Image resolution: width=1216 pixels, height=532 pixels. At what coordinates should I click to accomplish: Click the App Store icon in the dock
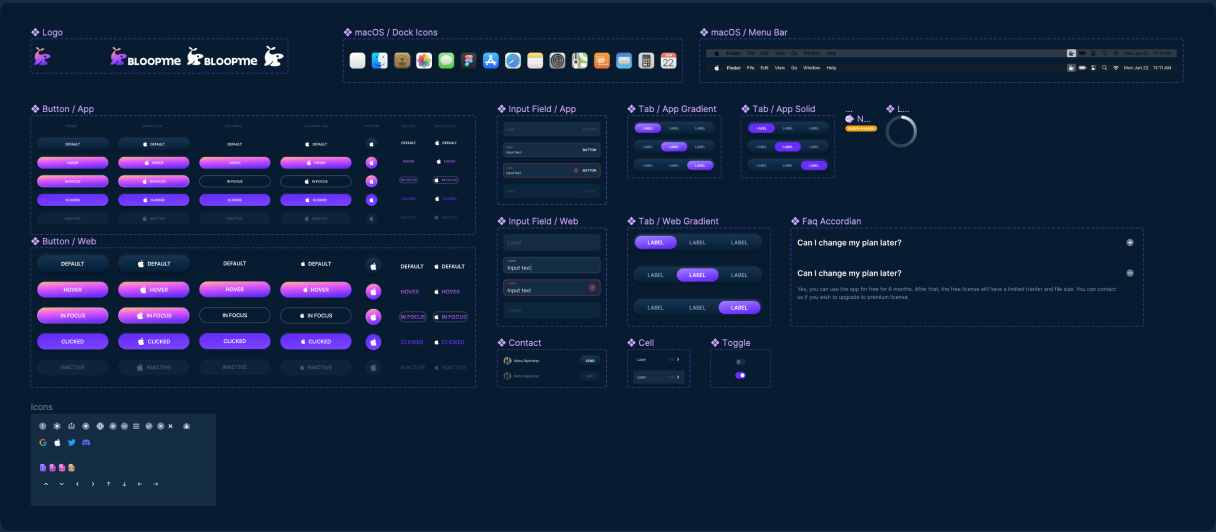491,61
